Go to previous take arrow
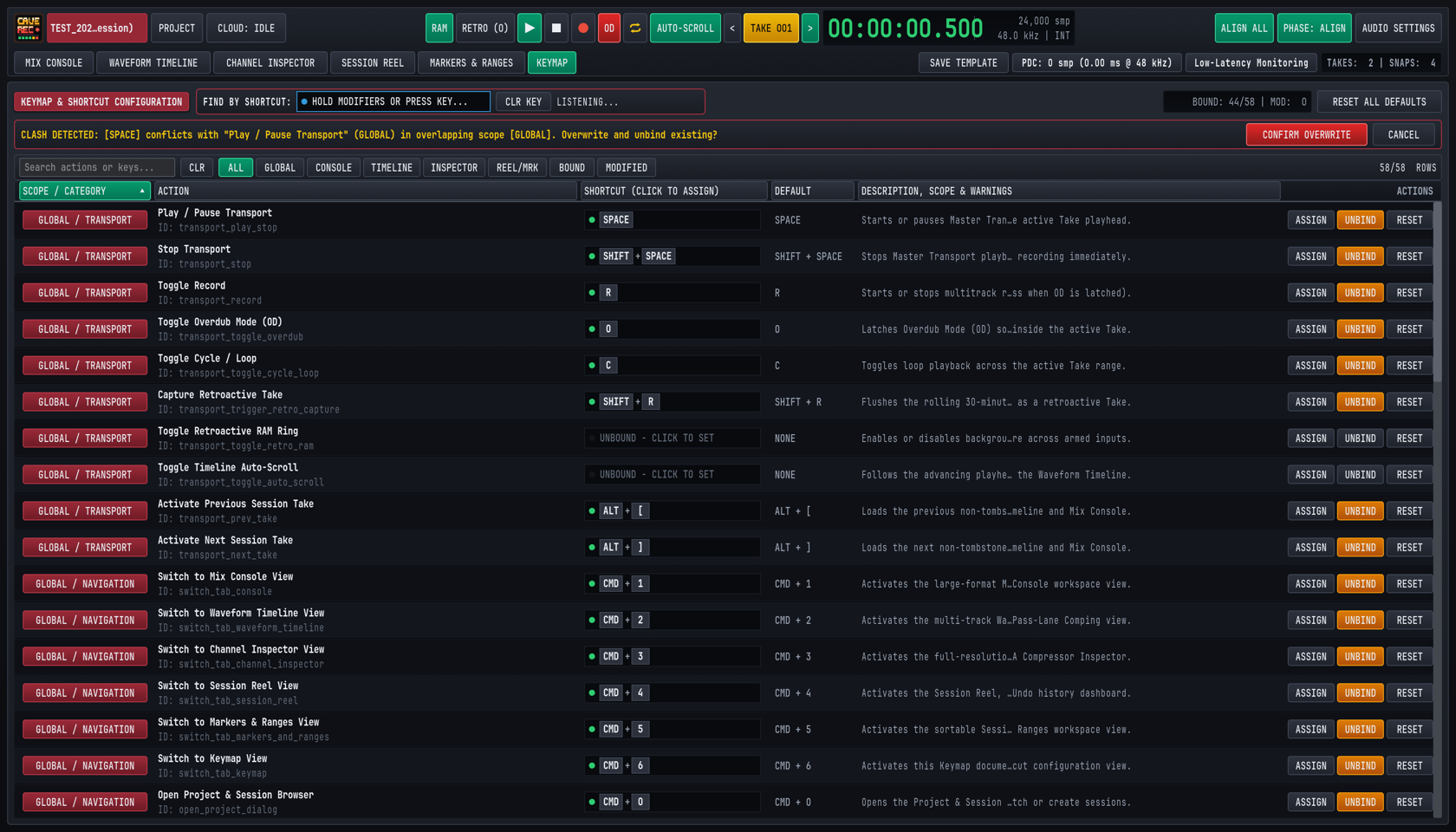The width and height of the screenshot is (1456, 832). [x=732, y=28]
